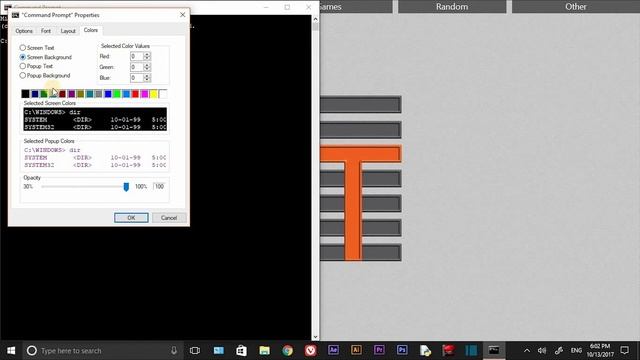The image size is (640, 360).
Task: Pick the gray color swatch
Action: pos(99,94)
